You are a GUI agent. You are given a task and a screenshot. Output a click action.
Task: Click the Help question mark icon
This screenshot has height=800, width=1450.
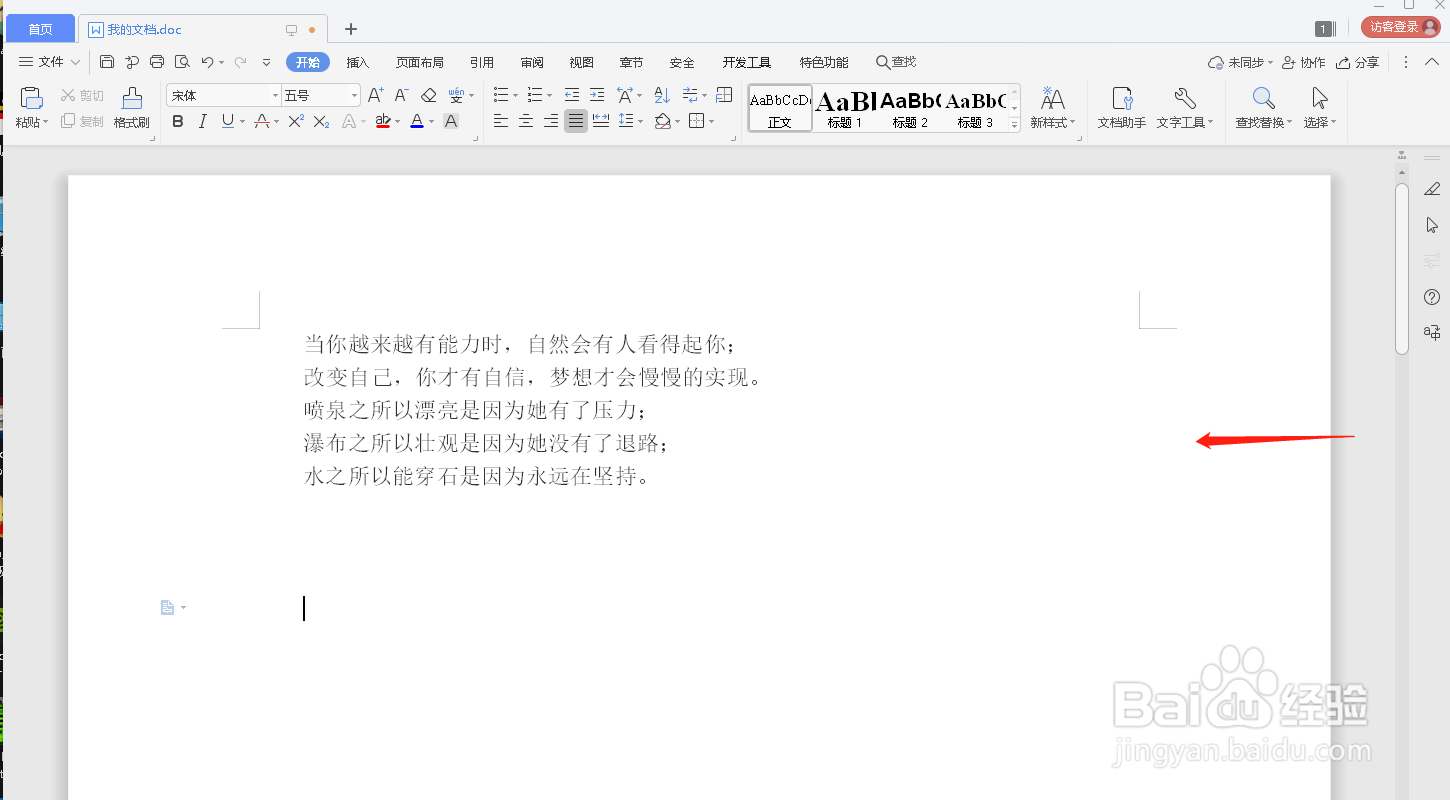[x=1431, y=296]
